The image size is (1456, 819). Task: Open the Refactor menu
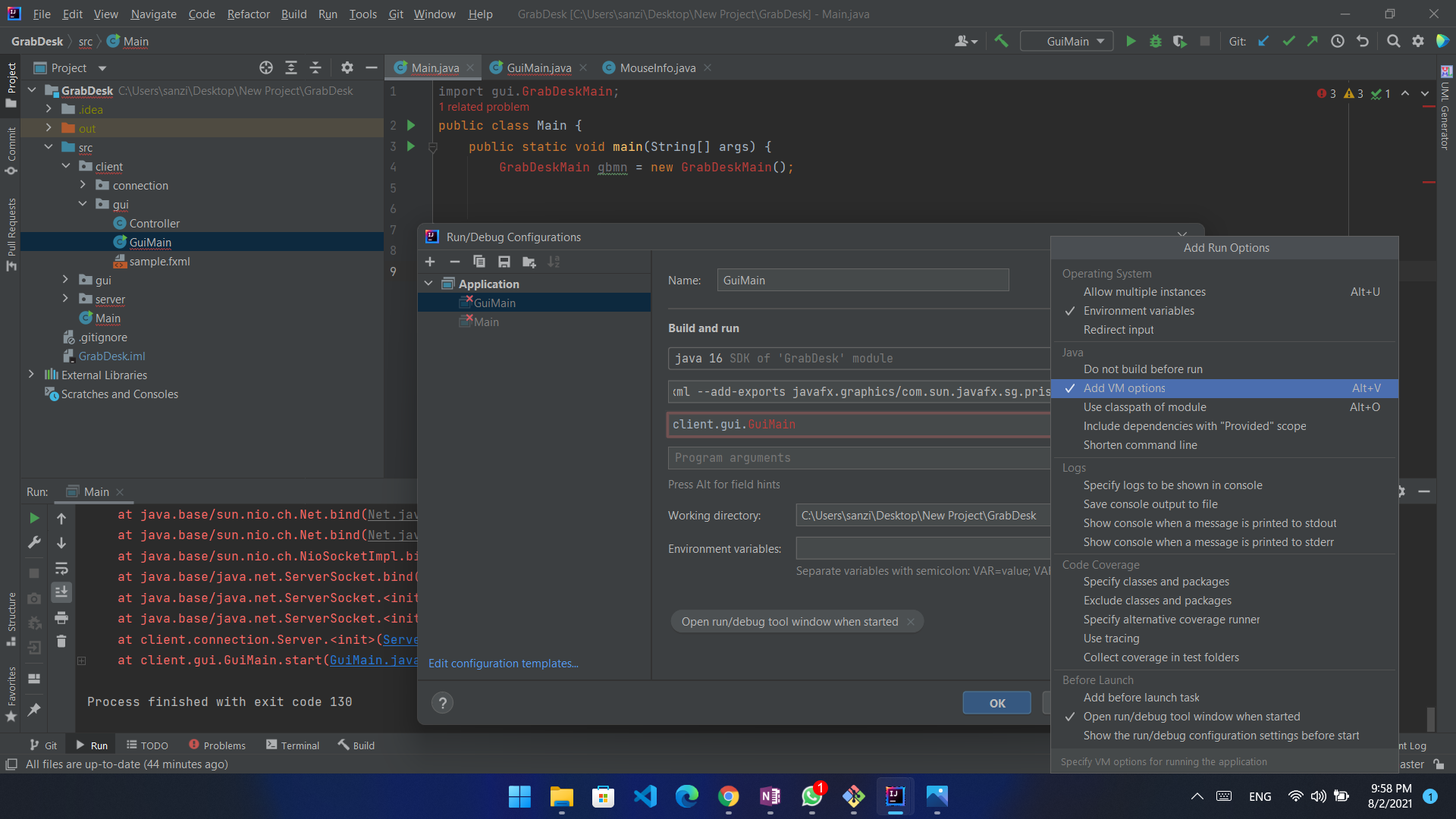(248, 14)
